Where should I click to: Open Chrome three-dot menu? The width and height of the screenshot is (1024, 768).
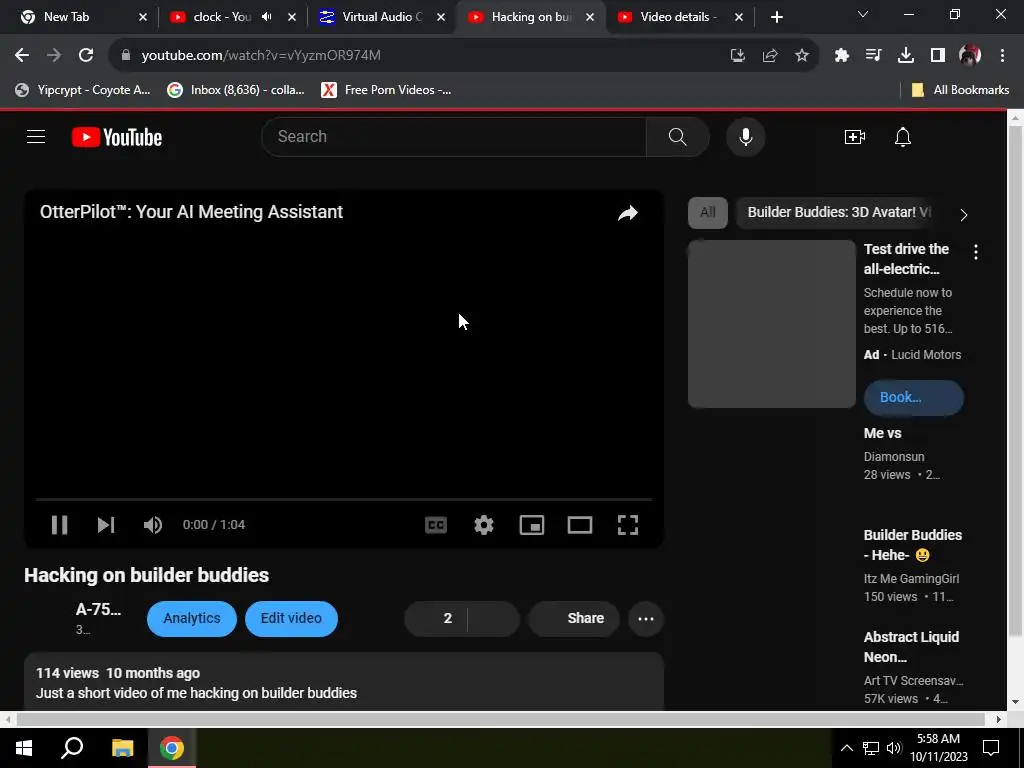[1002, 56]
